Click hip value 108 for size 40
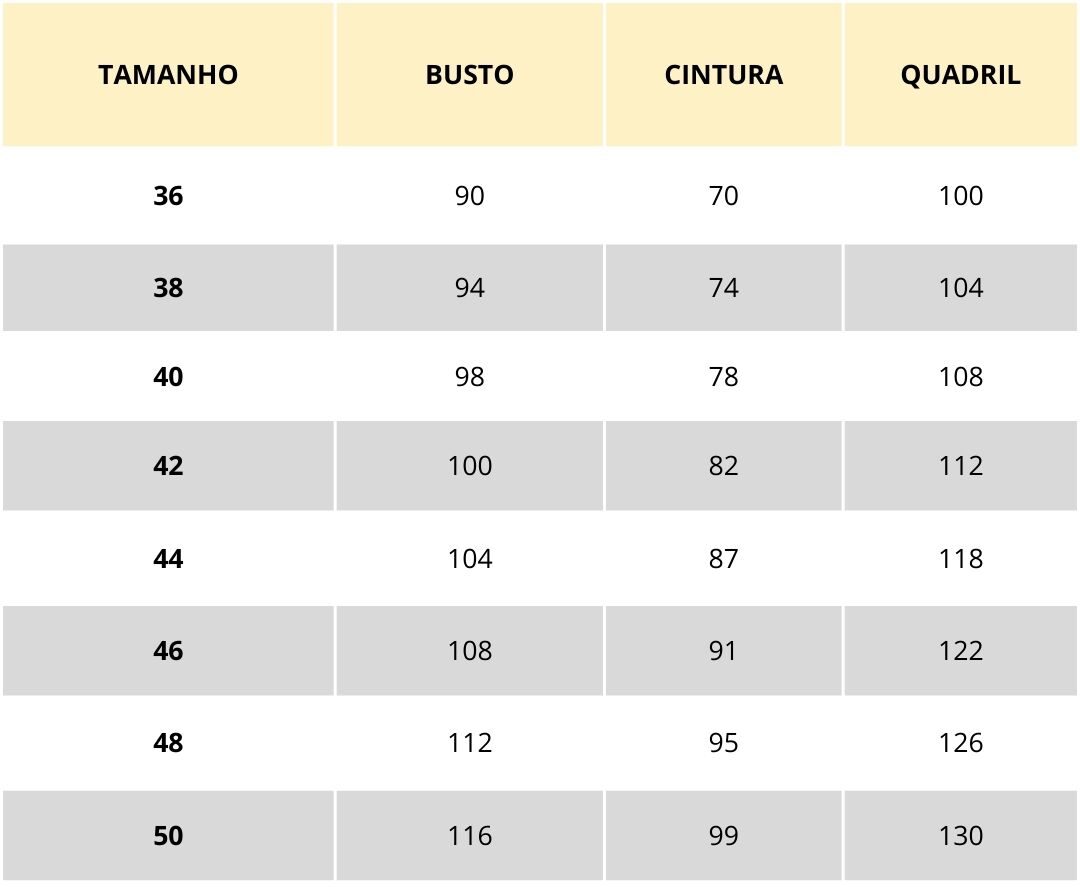The image size is (1080, 887). [x=960, y=377]
